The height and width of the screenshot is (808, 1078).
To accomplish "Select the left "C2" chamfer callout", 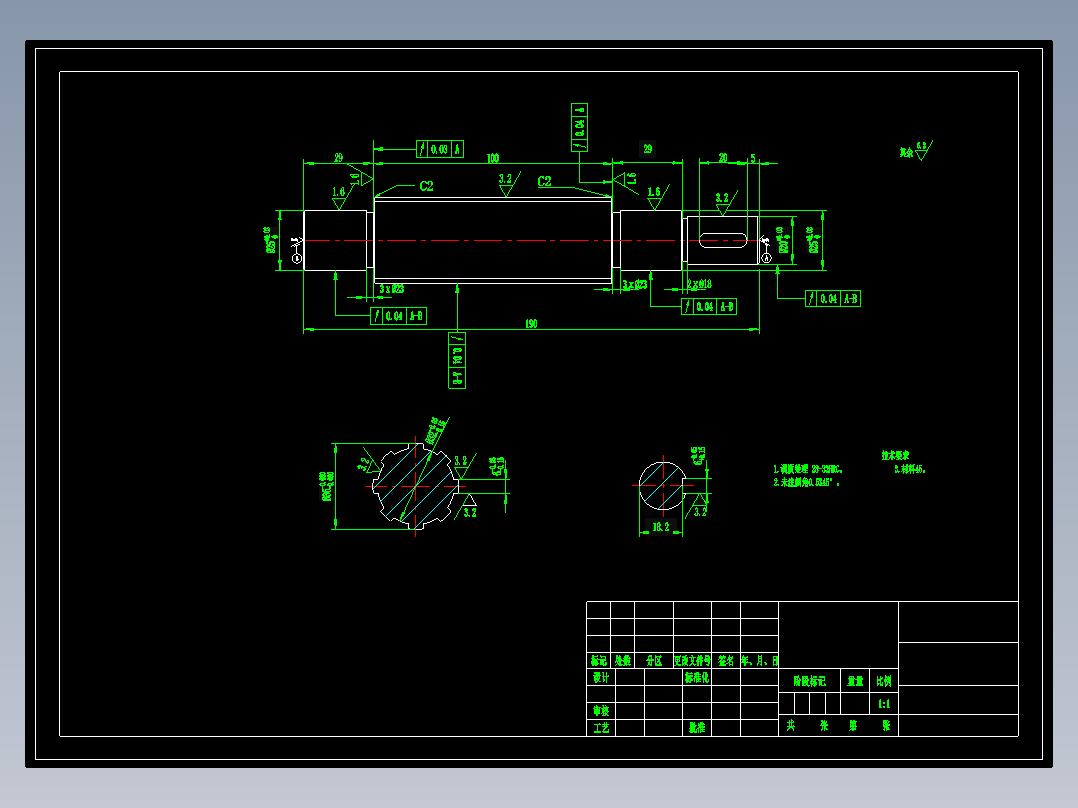I will click(x=426, y=186).
